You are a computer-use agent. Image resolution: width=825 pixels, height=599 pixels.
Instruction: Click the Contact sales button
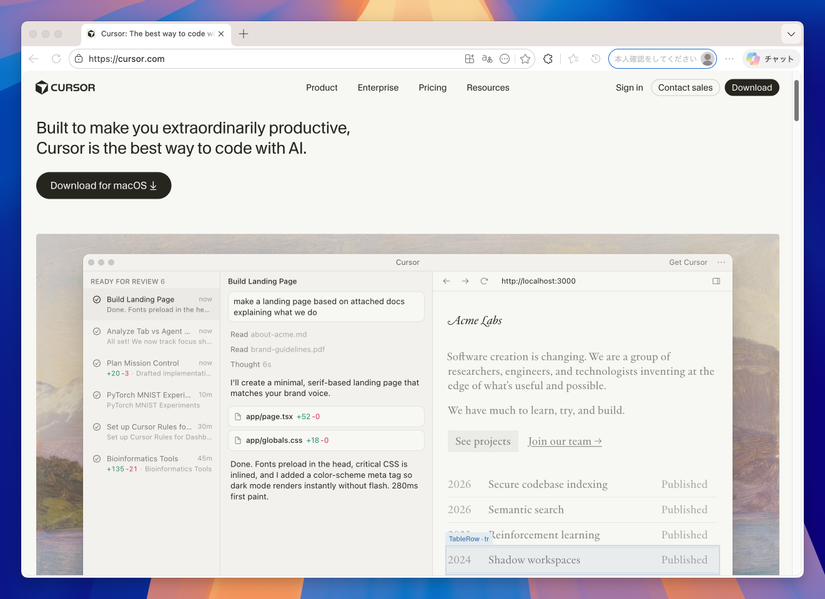685,88
